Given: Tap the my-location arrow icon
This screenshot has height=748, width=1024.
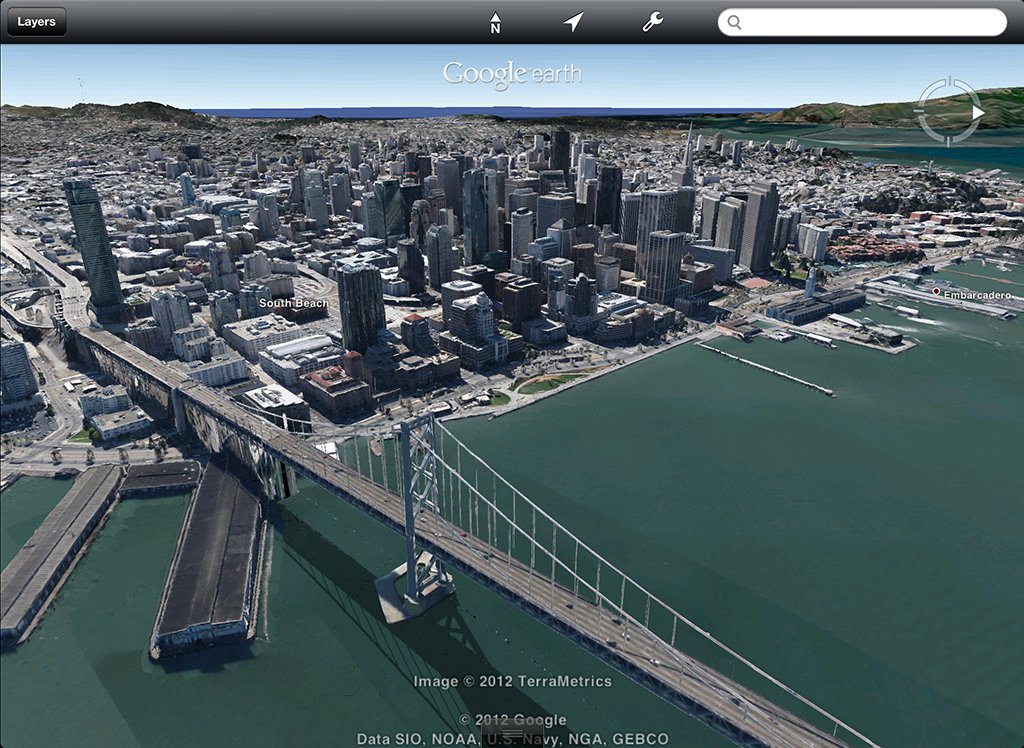Looking at the screenshot, I should 573,22.
